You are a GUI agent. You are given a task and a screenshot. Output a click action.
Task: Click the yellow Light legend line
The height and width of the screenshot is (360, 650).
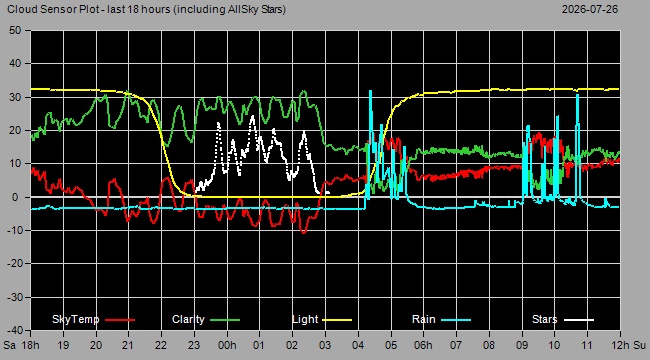[x=337, y=320]
